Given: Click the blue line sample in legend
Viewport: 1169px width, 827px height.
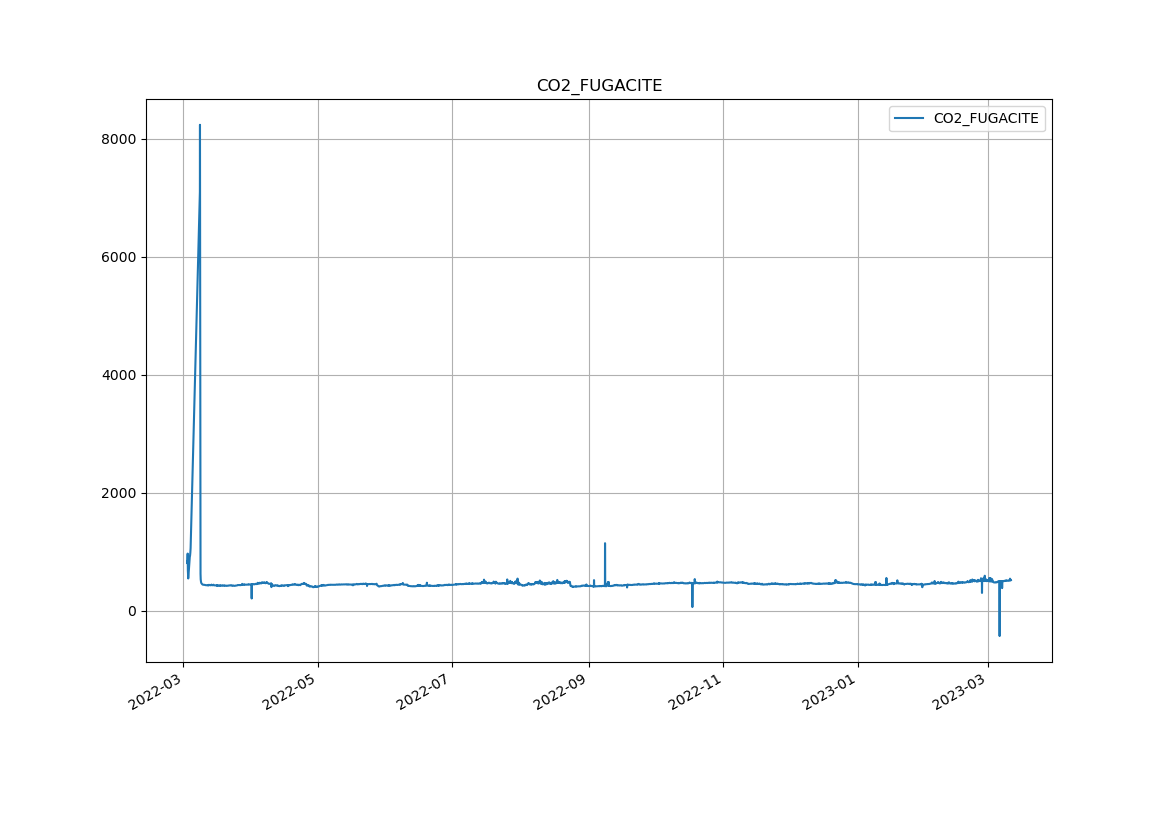Looking at the screenshot, I should point(909,118).
